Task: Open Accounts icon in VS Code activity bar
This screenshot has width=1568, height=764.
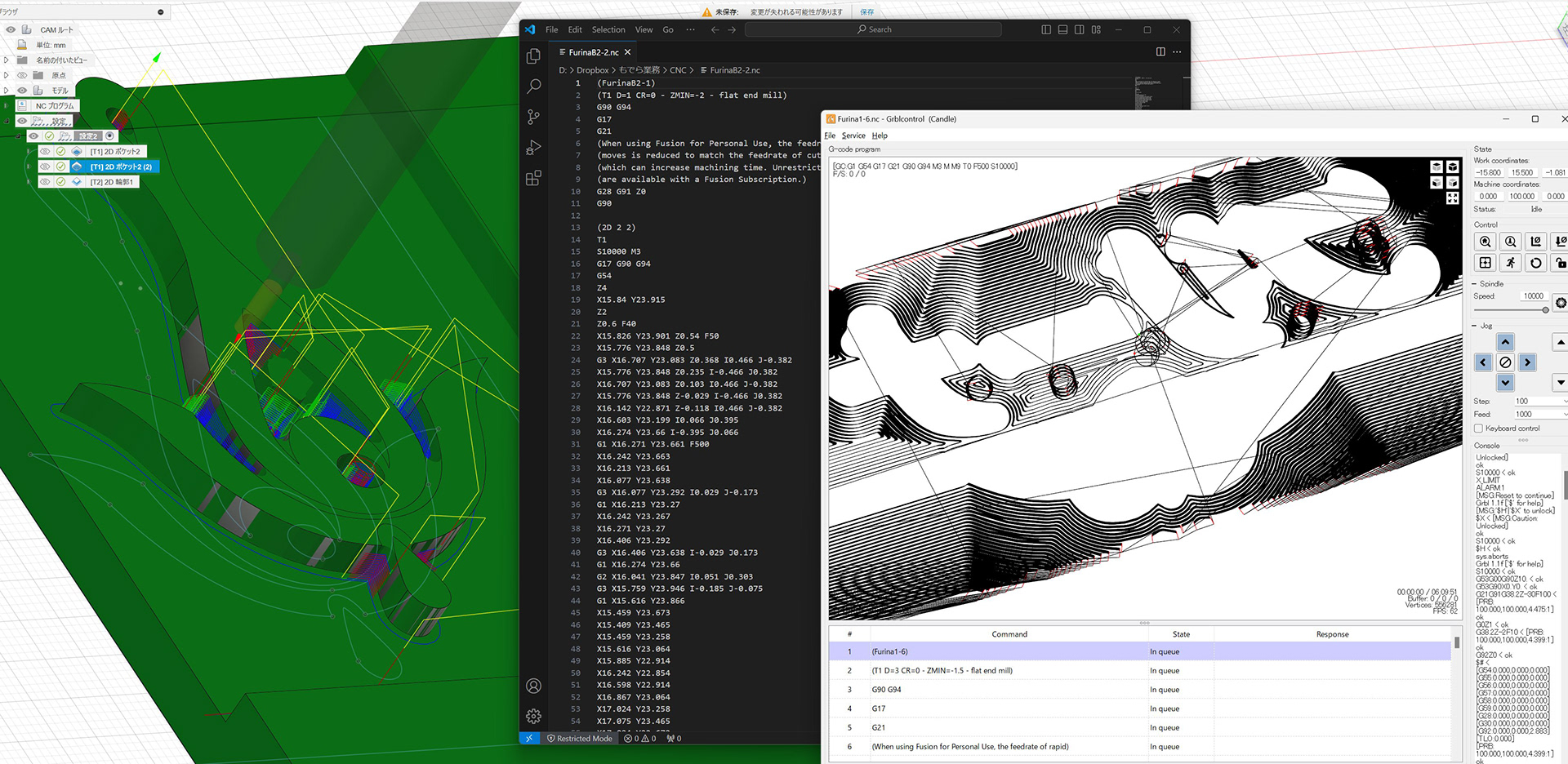Action: tap(533, 686)
